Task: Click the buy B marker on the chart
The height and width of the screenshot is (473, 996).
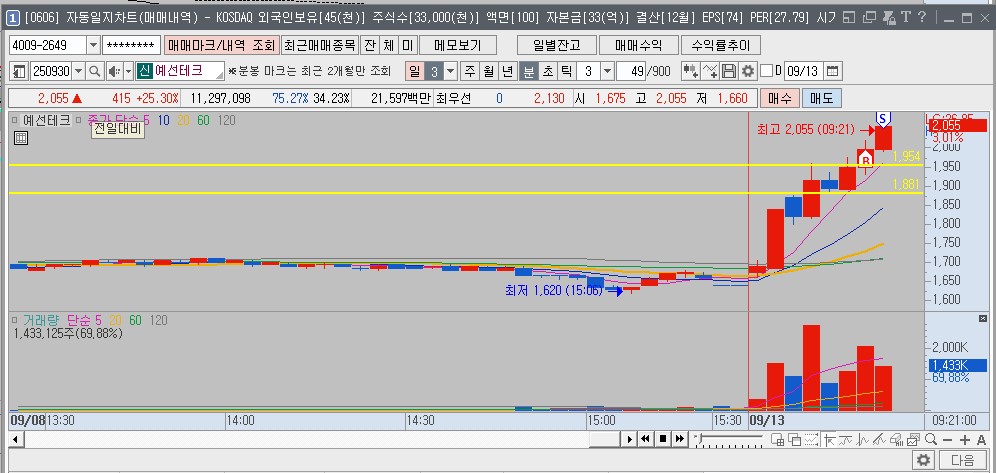Action: tap(865, 161)
